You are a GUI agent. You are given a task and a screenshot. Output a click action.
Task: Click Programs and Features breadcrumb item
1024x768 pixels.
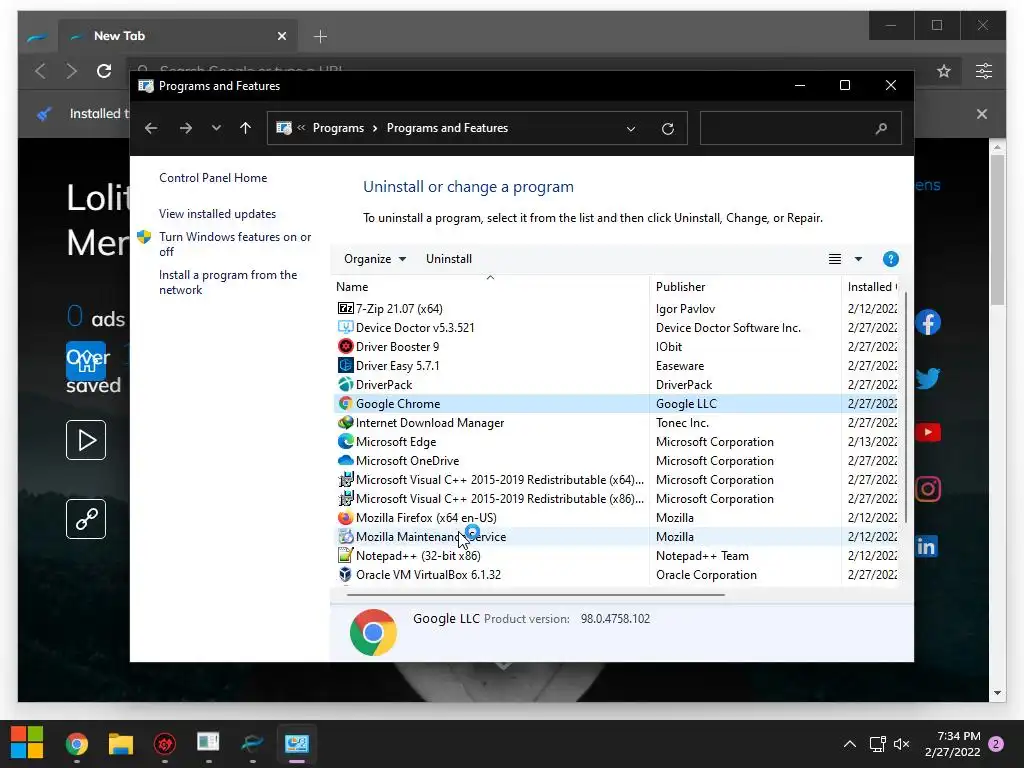pos(447,128)
